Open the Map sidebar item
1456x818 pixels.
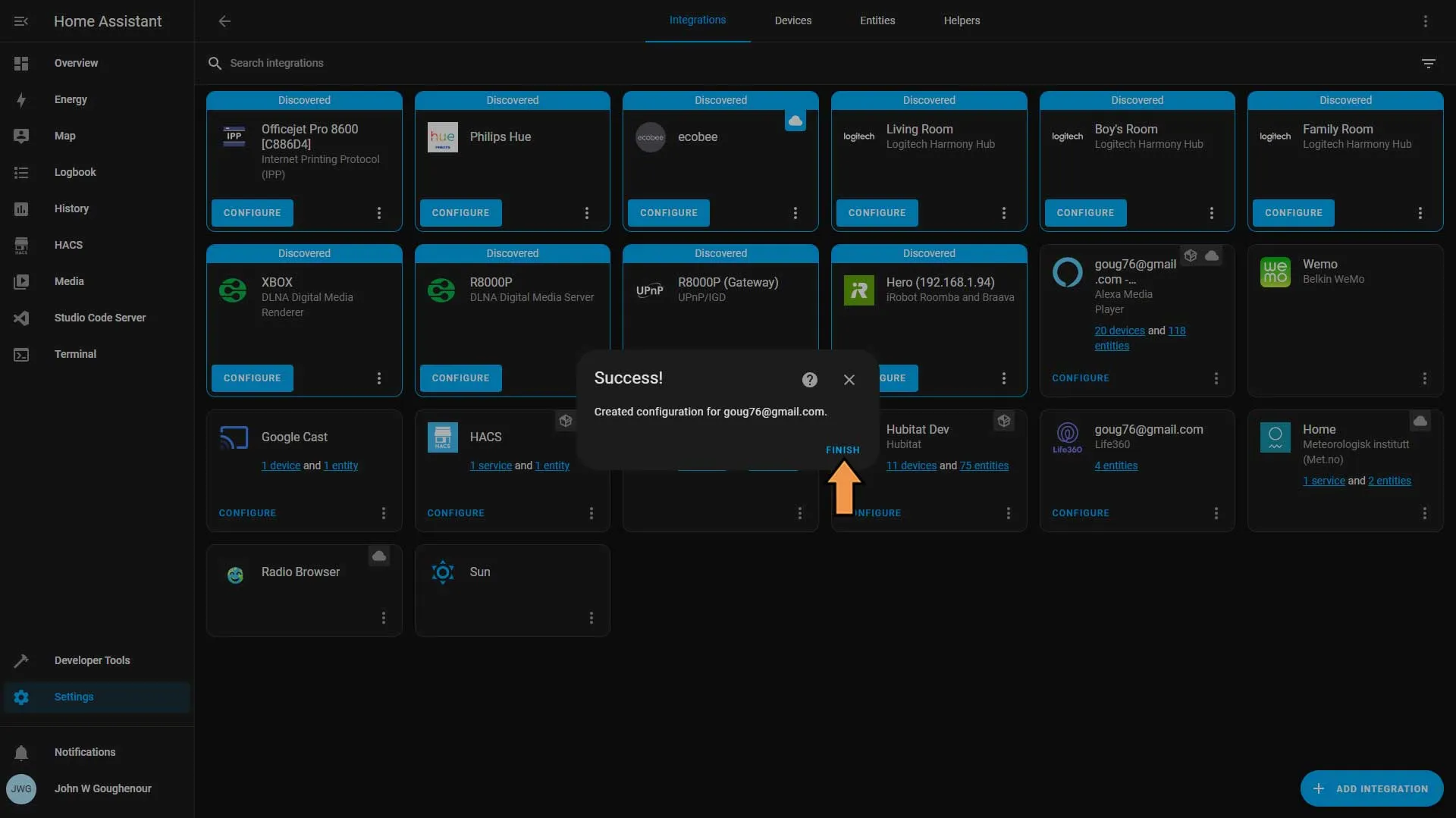(x=97, y=136)
